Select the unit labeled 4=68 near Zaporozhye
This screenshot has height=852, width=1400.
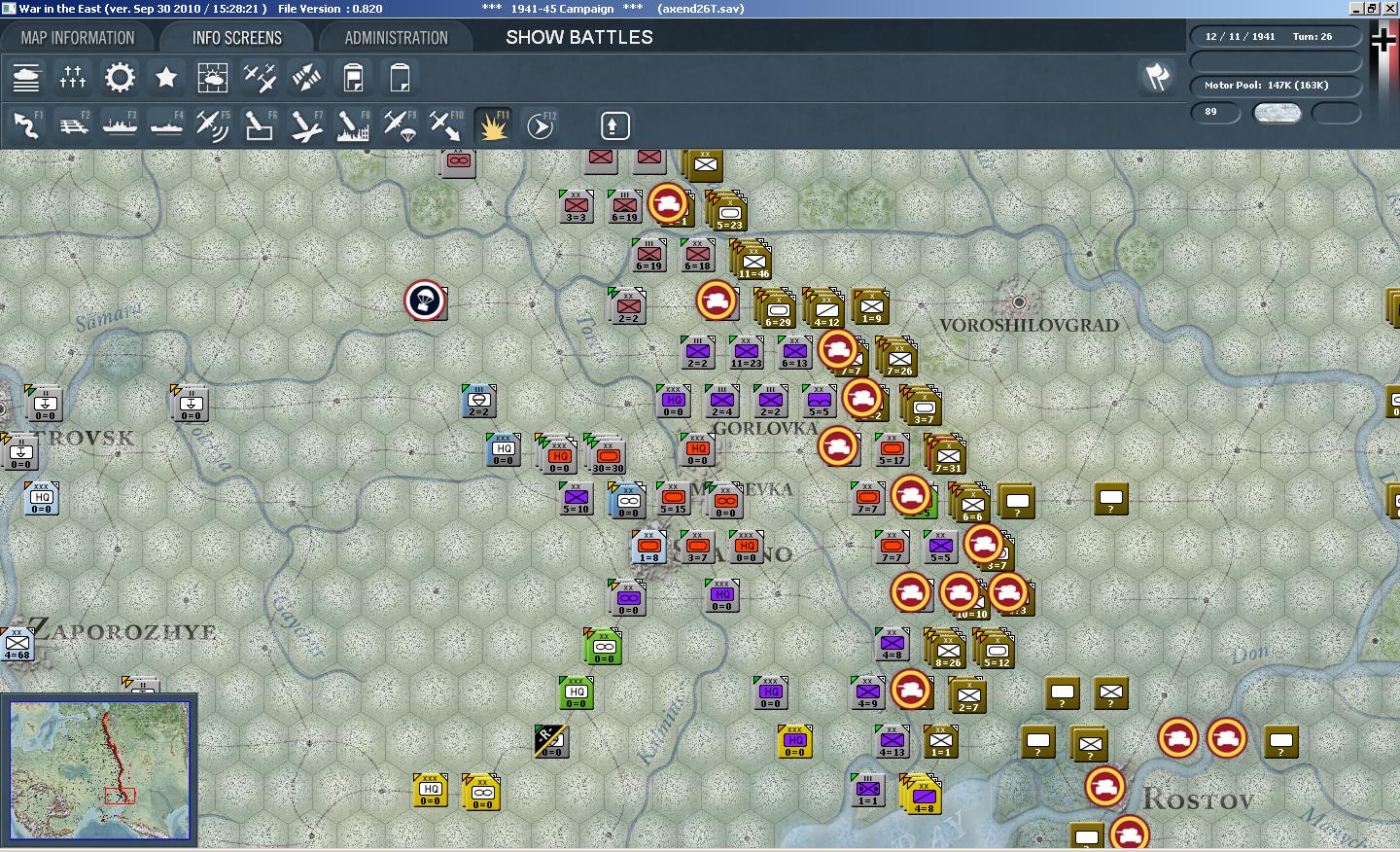click(17, 643)
